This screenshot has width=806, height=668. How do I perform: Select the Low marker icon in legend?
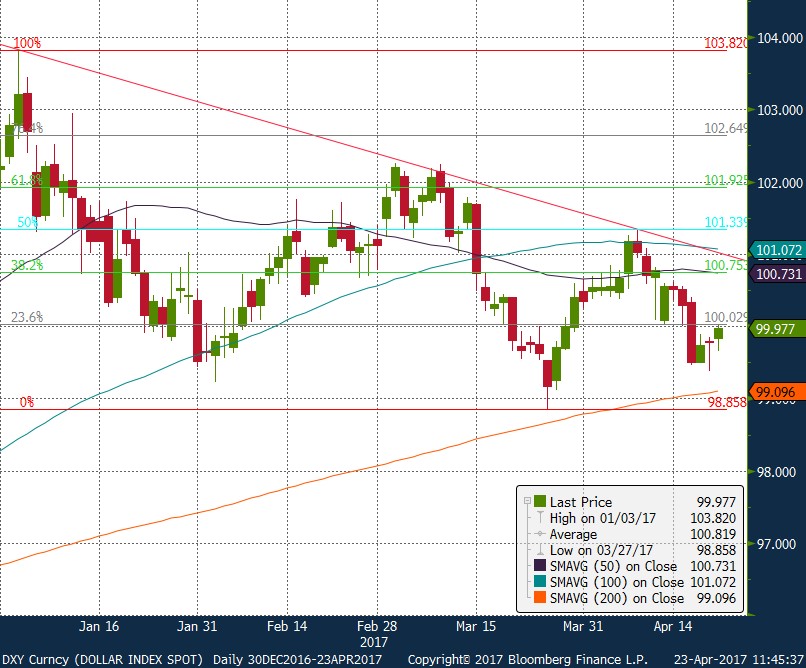[x=540, y=550]
